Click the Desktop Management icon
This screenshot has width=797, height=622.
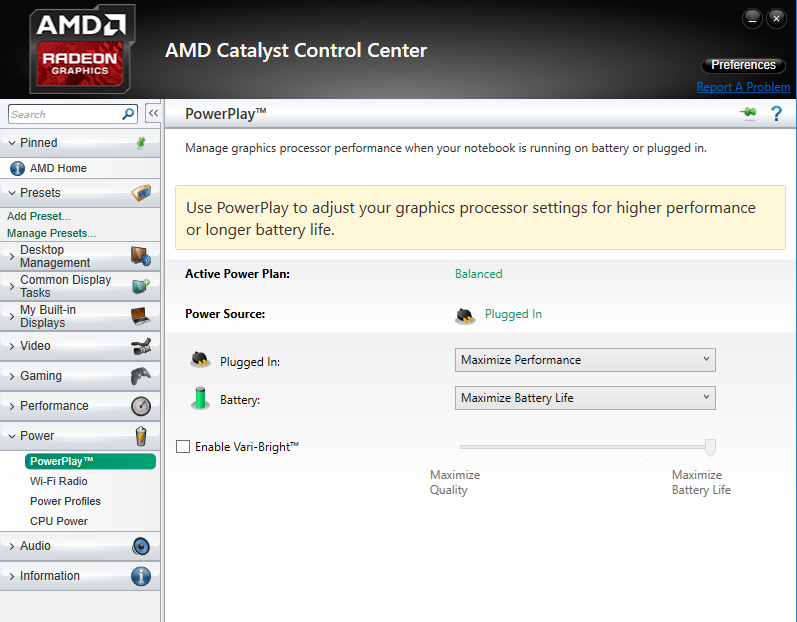point(141,256)
